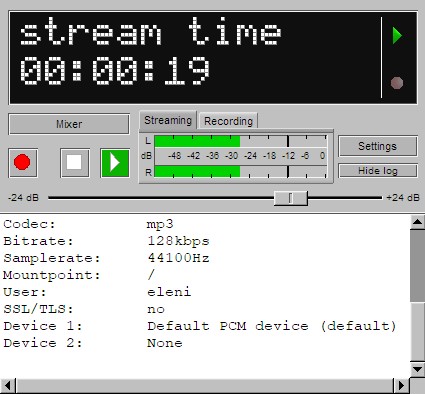Click the grey recording status indicator
425x394 pixels.
click(x=397, y=83)
